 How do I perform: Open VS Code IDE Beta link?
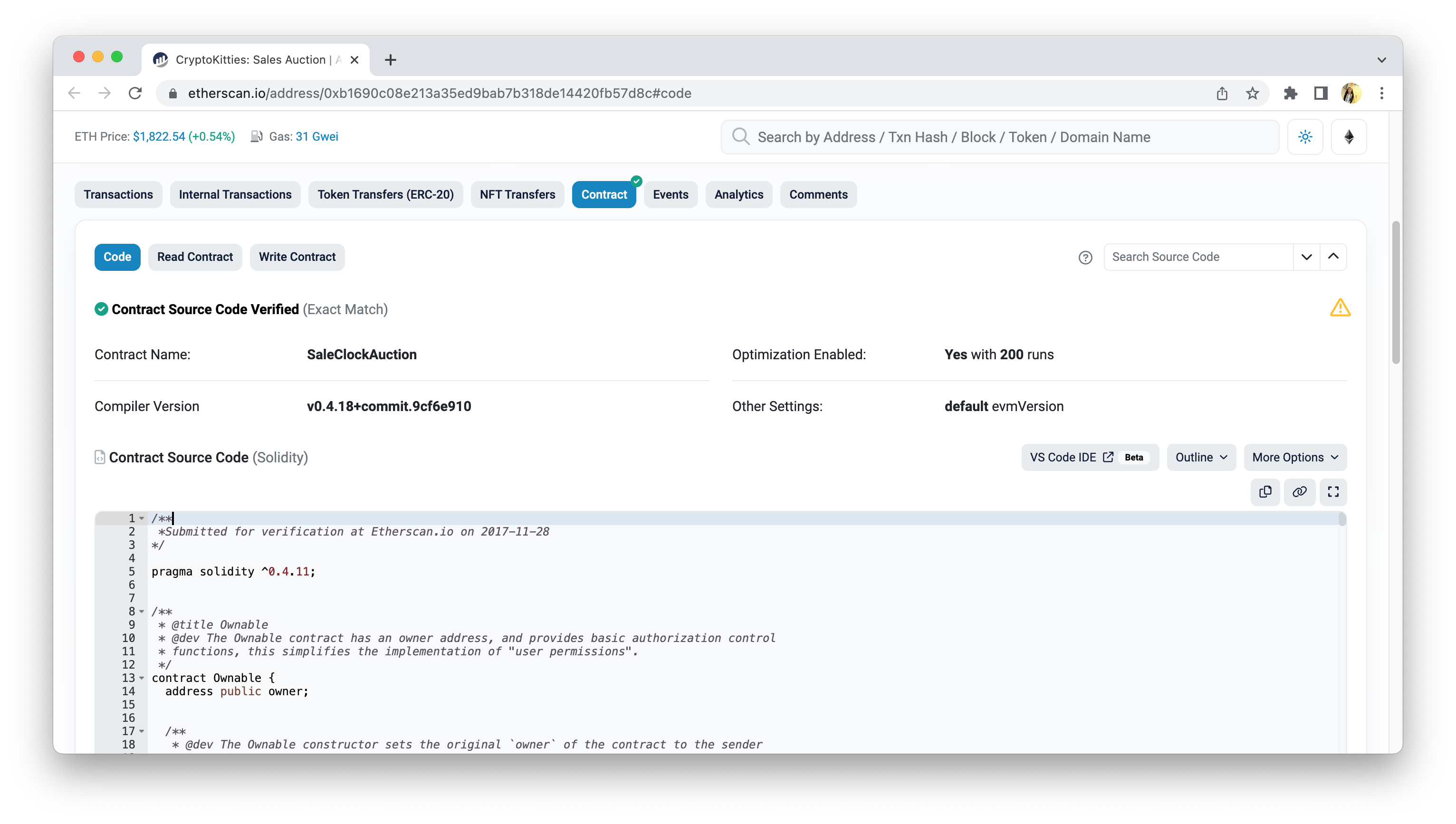point(1090,457)
